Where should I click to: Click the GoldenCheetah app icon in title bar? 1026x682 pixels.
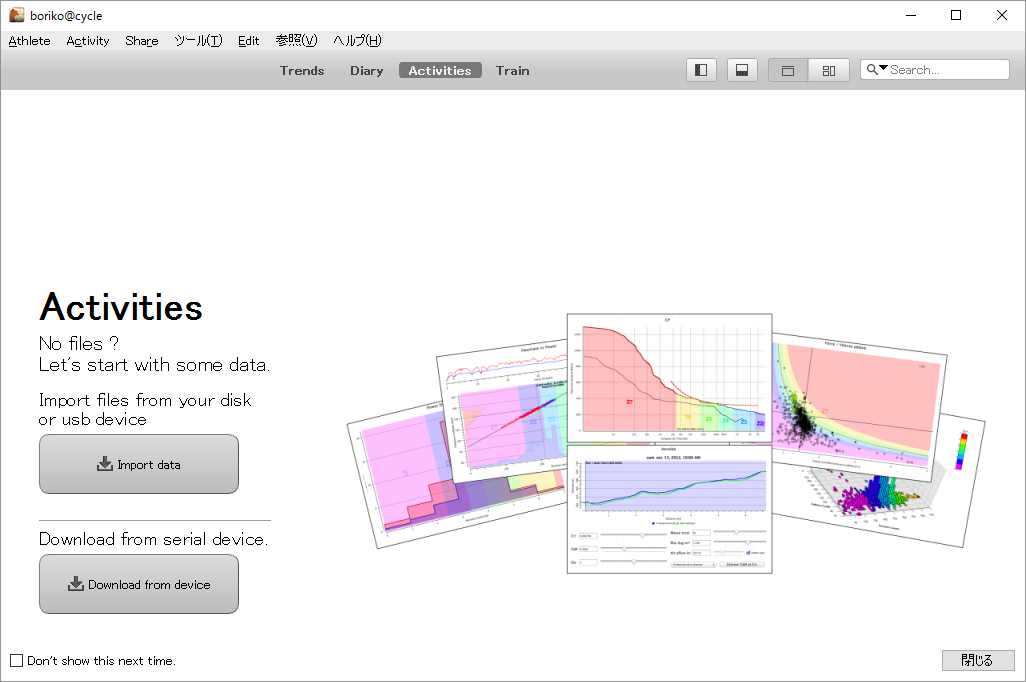pyautogui.click(x=16, y=14)
